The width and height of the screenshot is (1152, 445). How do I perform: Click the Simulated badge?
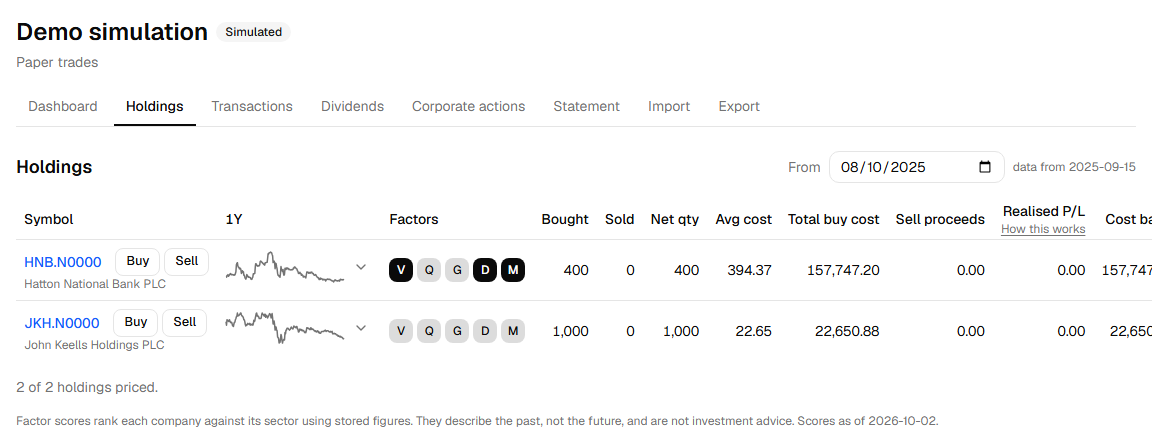click(253, 32)
